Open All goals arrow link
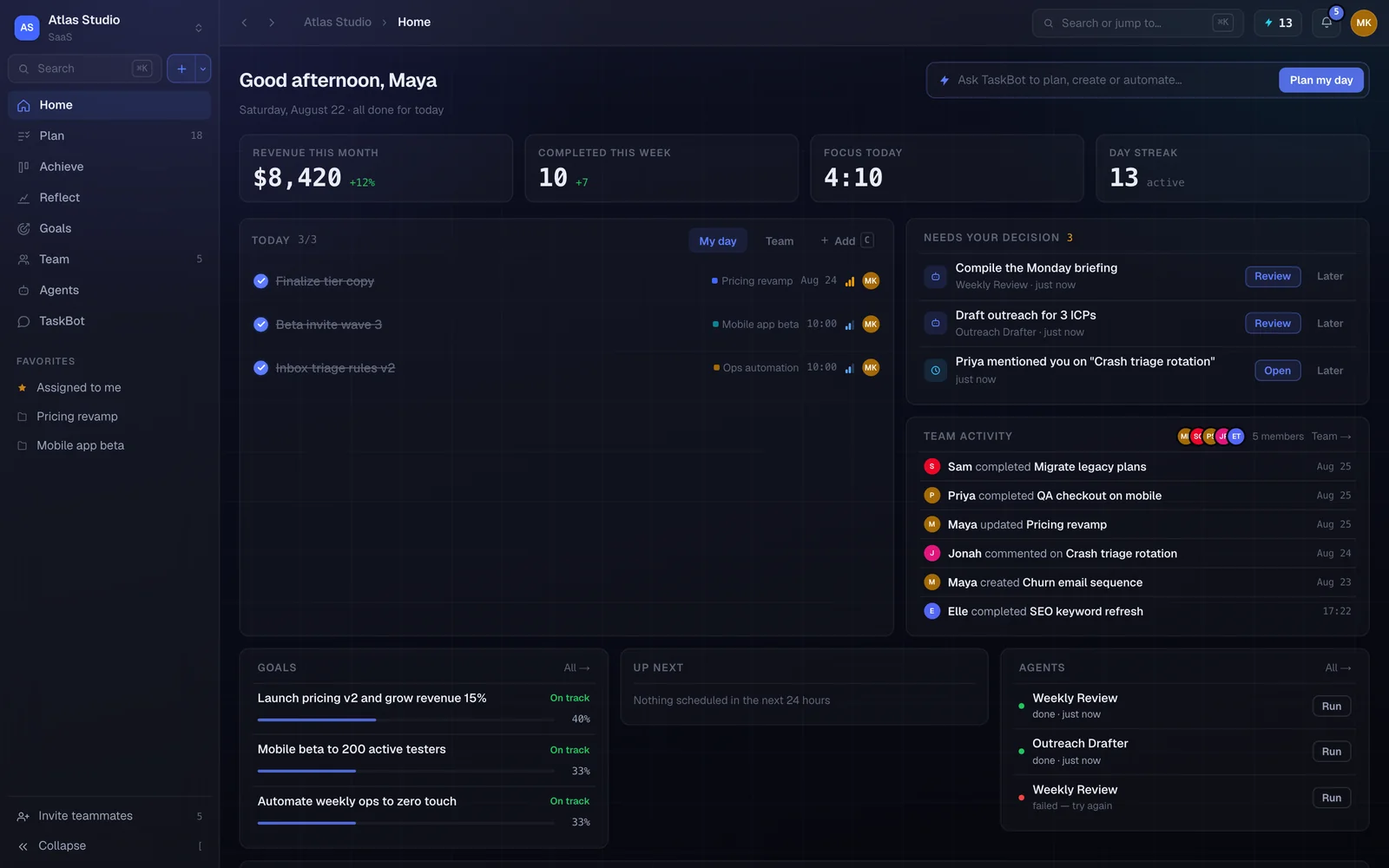The height and width of the screenshot is (868, 1389). tap(576, 667)
